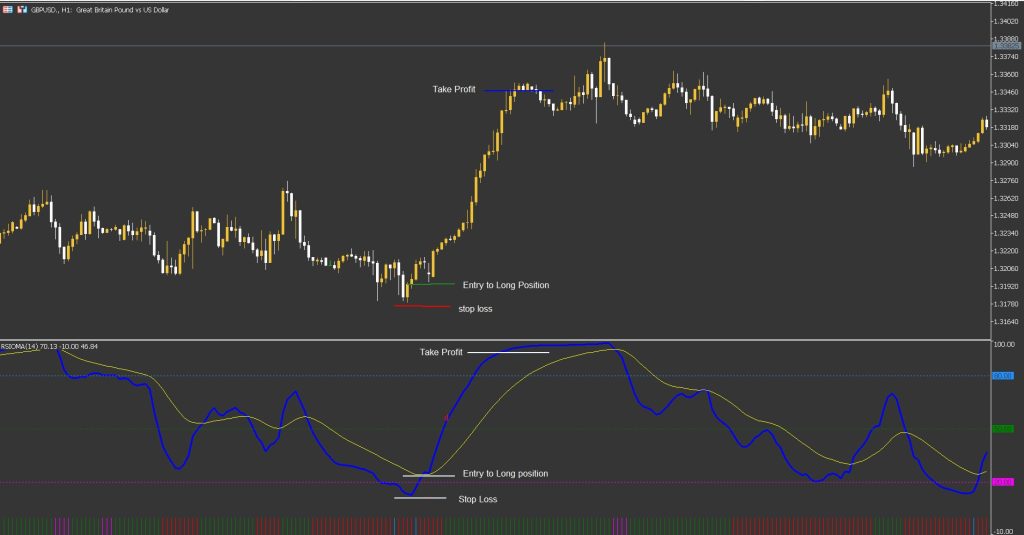The image size is (1024, 535).
Task: Select the green Entry to Long Position line
Action: [x=432, y=284]
